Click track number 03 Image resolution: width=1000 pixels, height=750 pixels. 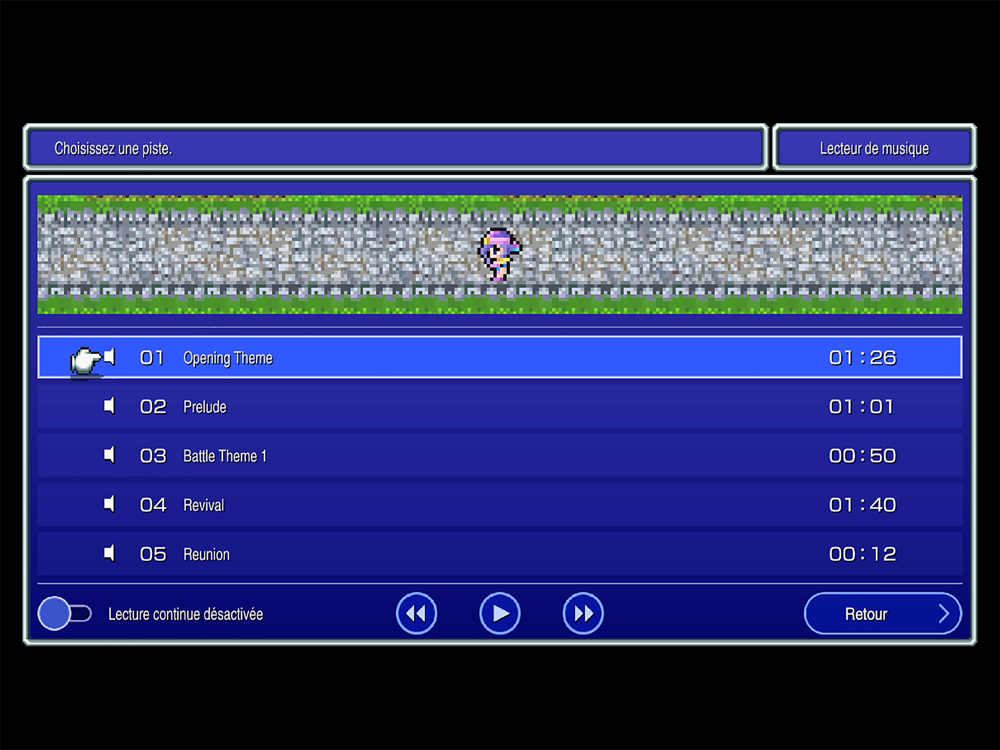coord(153,456)
